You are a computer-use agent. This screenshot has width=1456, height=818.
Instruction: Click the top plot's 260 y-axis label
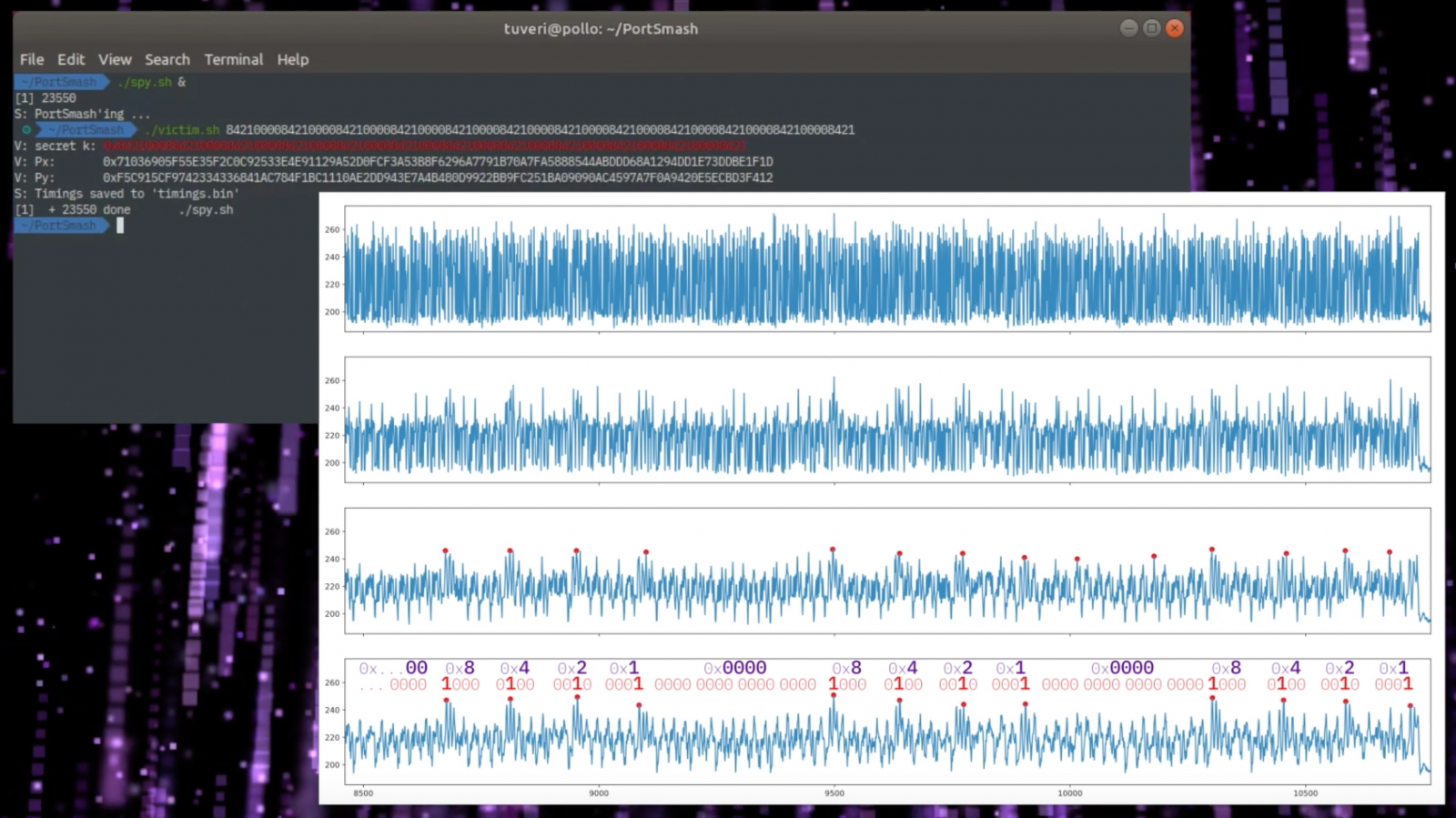click(332, 229)
